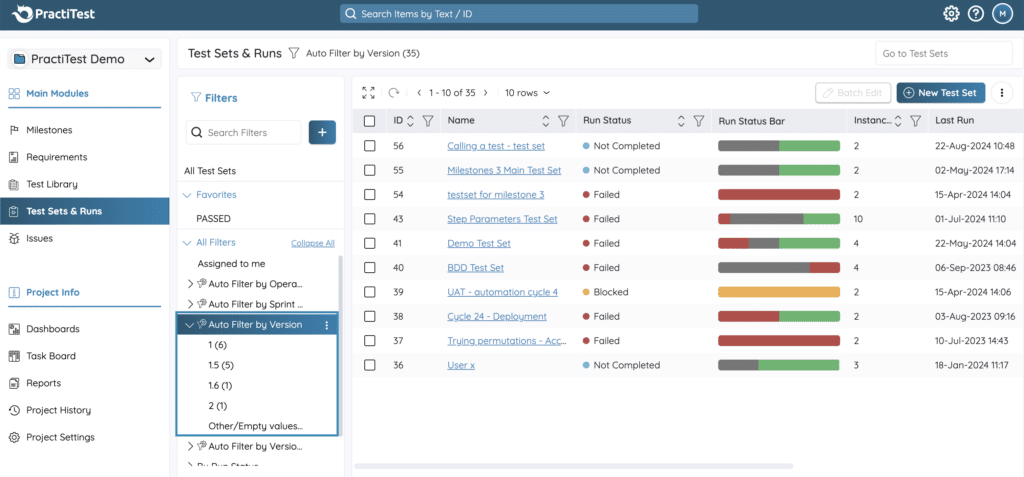
Task: Click the New Test Set button
Action: point(940,93)
